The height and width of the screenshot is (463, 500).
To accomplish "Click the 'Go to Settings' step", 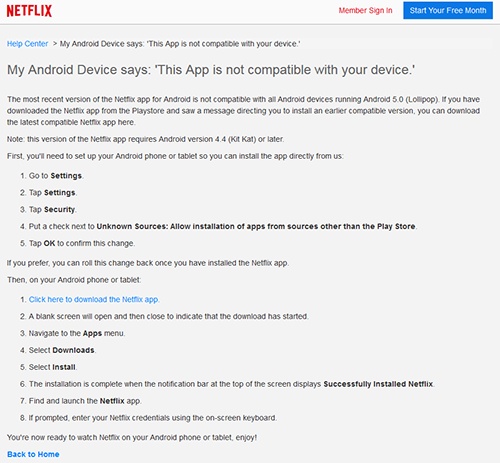I will click(x=56, y=176).
